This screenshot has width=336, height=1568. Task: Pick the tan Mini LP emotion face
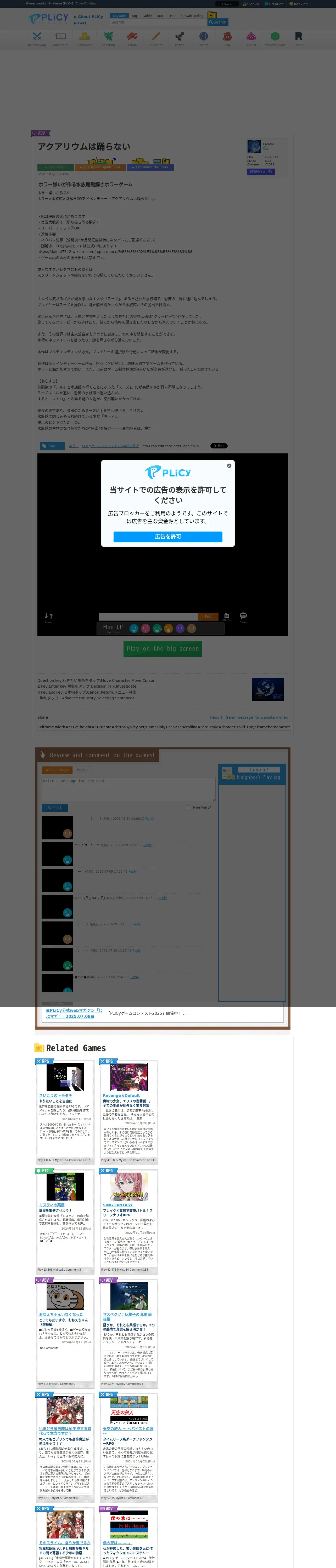coord(192,628)
